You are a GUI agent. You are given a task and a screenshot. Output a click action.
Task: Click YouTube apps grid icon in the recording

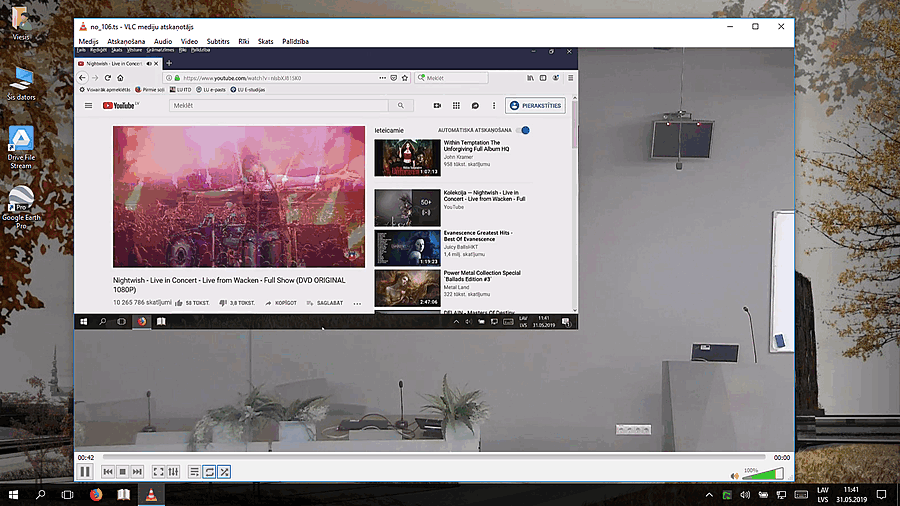(x=456, y=106)
